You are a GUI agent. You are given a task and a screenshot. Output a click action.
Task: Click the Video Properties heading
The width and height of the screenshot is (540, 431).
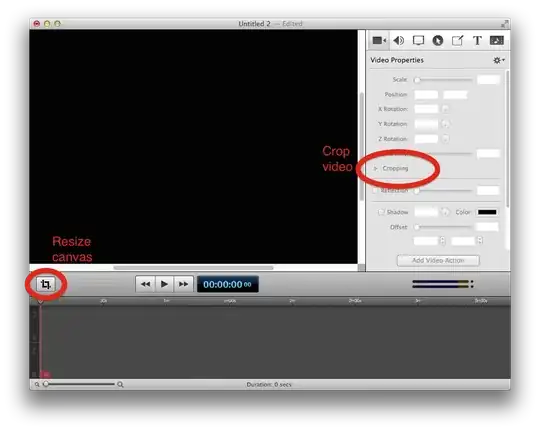(x=397, y=60)
